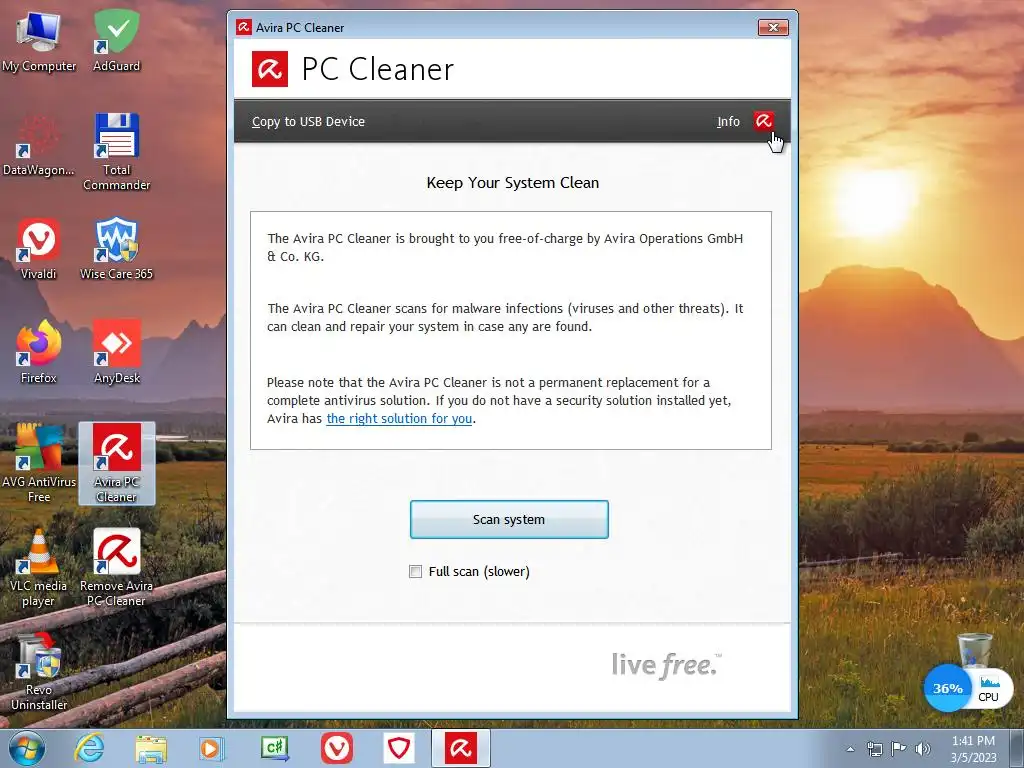
Task: Open network status tray icon
Action: (874, 749)
